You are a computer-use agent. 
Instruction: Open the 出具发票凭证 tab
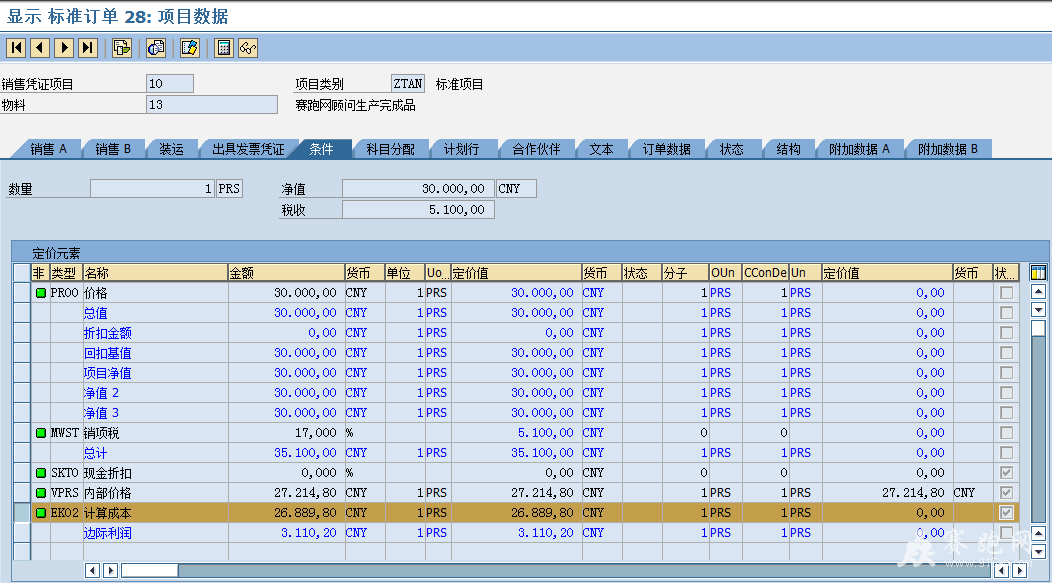coord(248,149)
